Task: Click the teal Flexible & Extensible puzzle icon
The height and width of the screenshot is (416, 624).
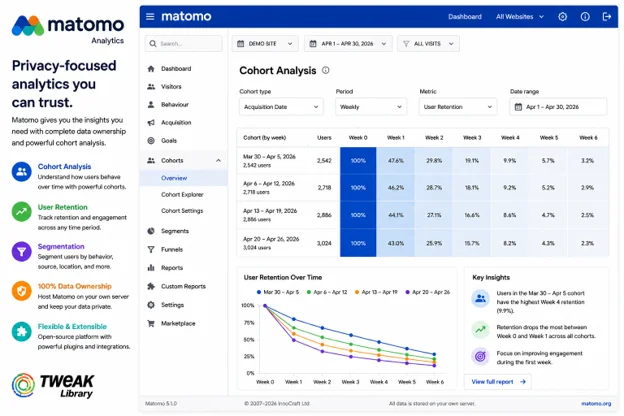Action: [21, 332]
